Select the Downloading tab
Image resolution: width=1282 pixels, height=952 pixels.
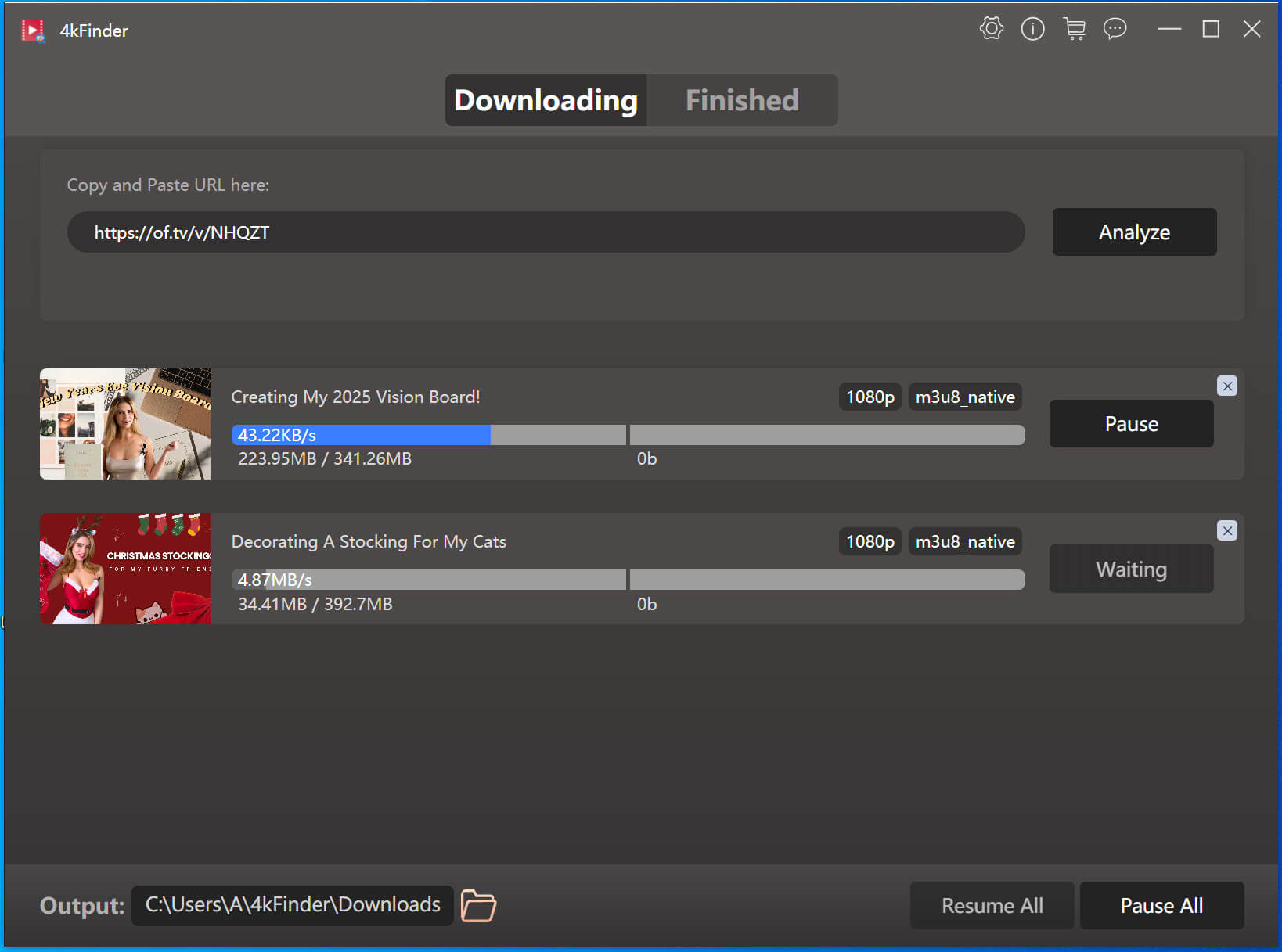(x=546, y=100)
